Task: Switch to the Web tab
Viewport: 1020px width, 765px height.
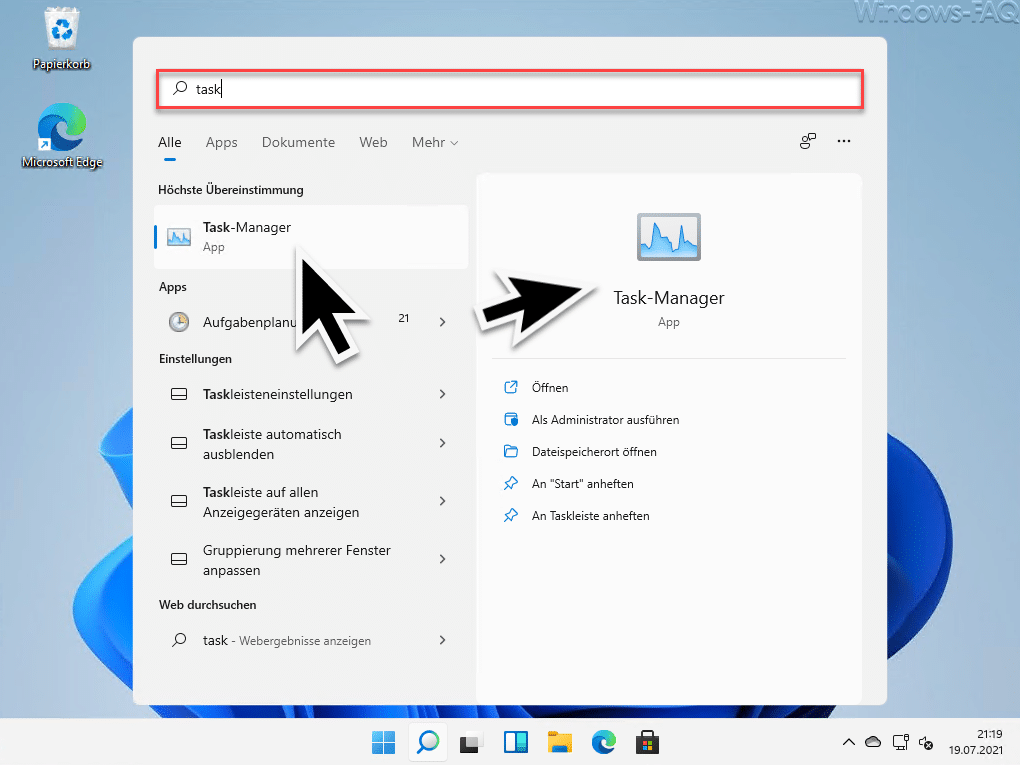Action: (x=373, y=142)
